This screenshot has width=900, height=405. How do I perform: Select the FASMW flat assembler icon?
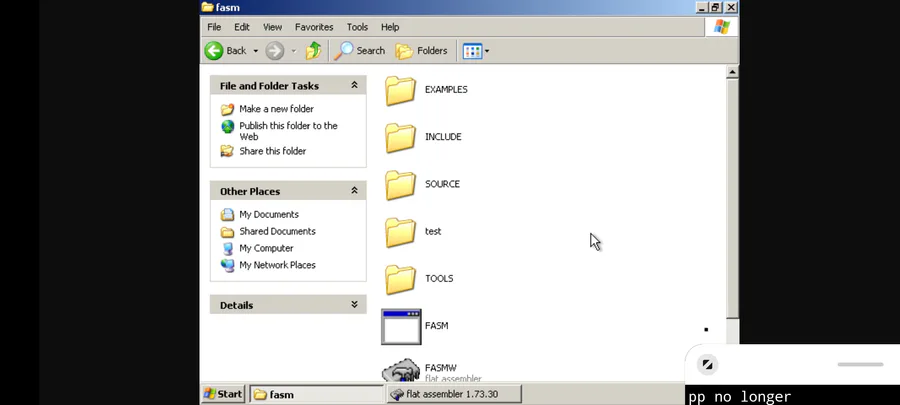point(401,370)
